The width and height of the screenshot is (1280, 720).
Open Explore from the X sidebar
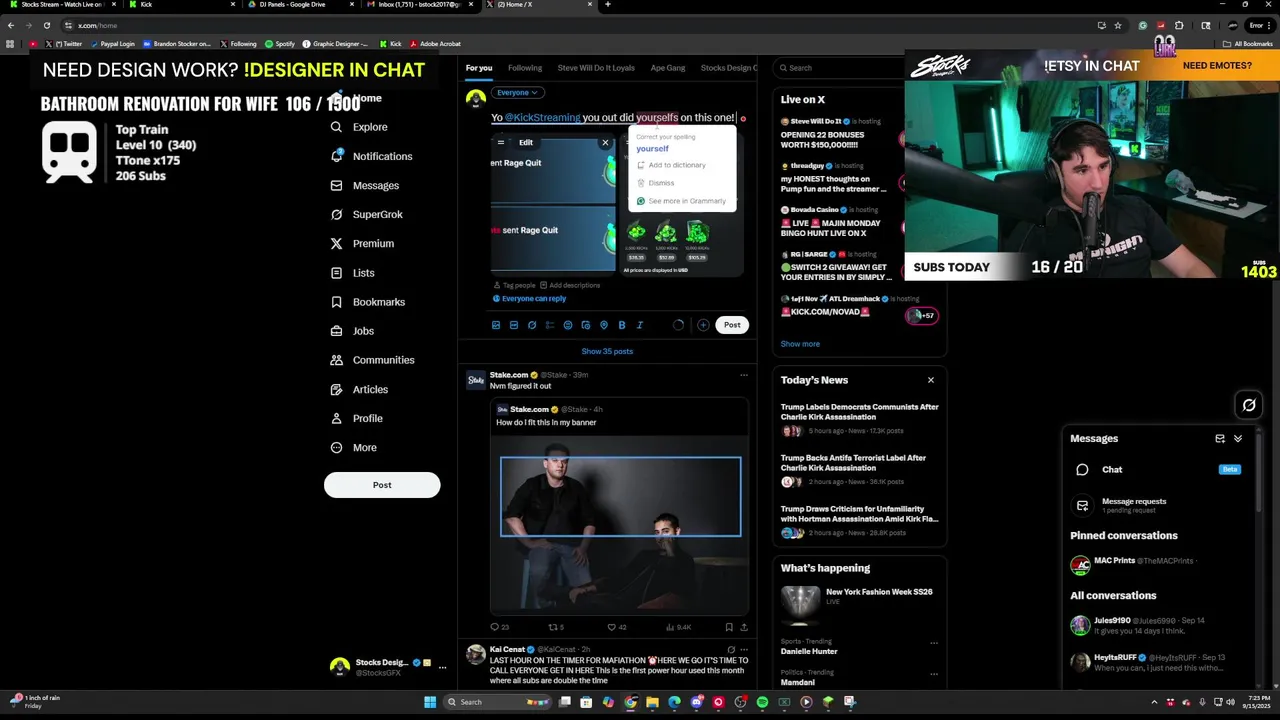tap(359, 127)
